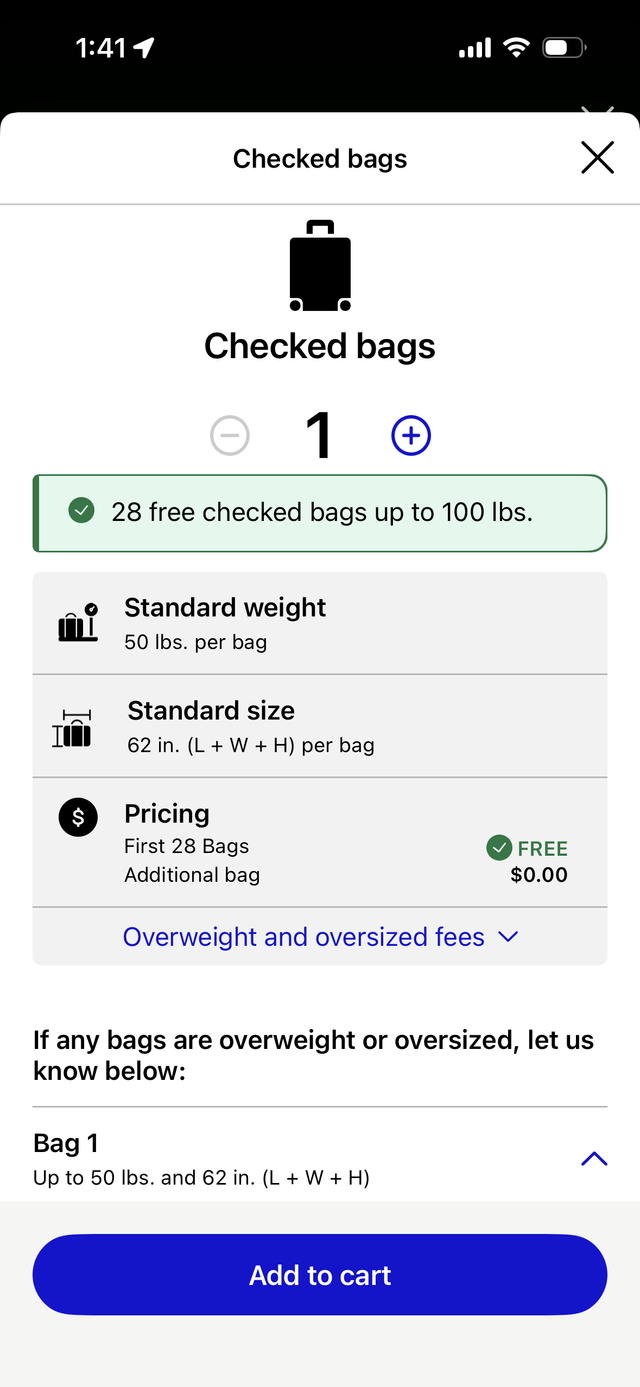Tap the 28 free checked bags banner
Screen dimensions: 640x1387
[x=320, y=513]
